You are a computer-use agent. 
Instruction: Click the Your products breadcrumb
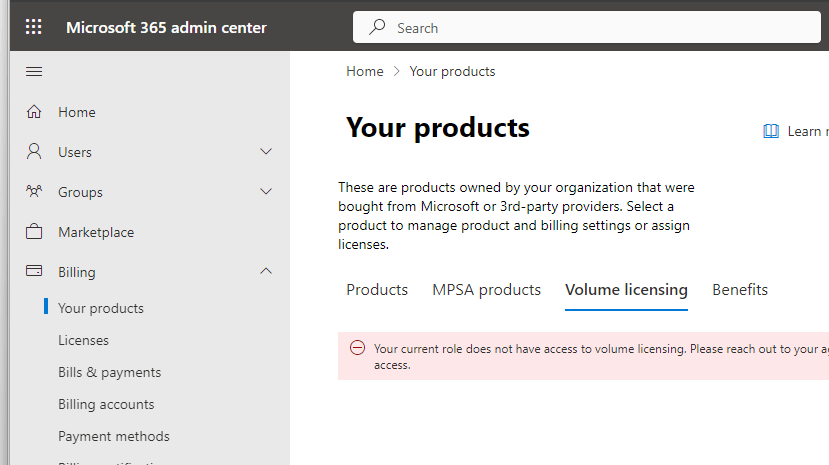pos(452,71)
